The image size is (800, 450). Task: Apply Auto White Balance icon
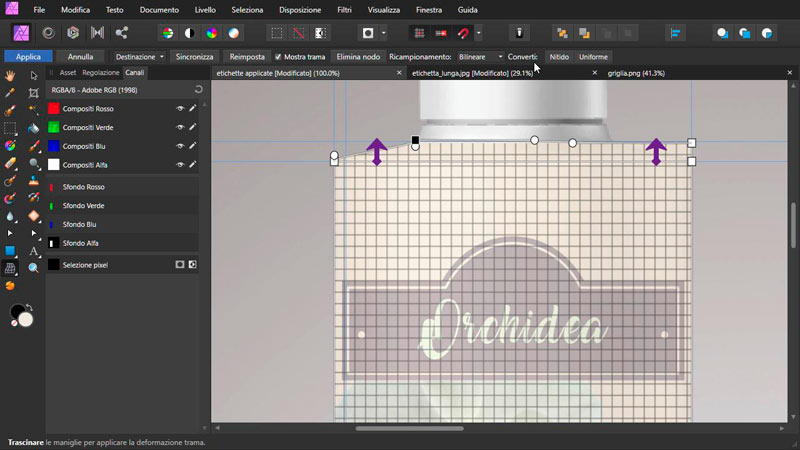point(234,33)
